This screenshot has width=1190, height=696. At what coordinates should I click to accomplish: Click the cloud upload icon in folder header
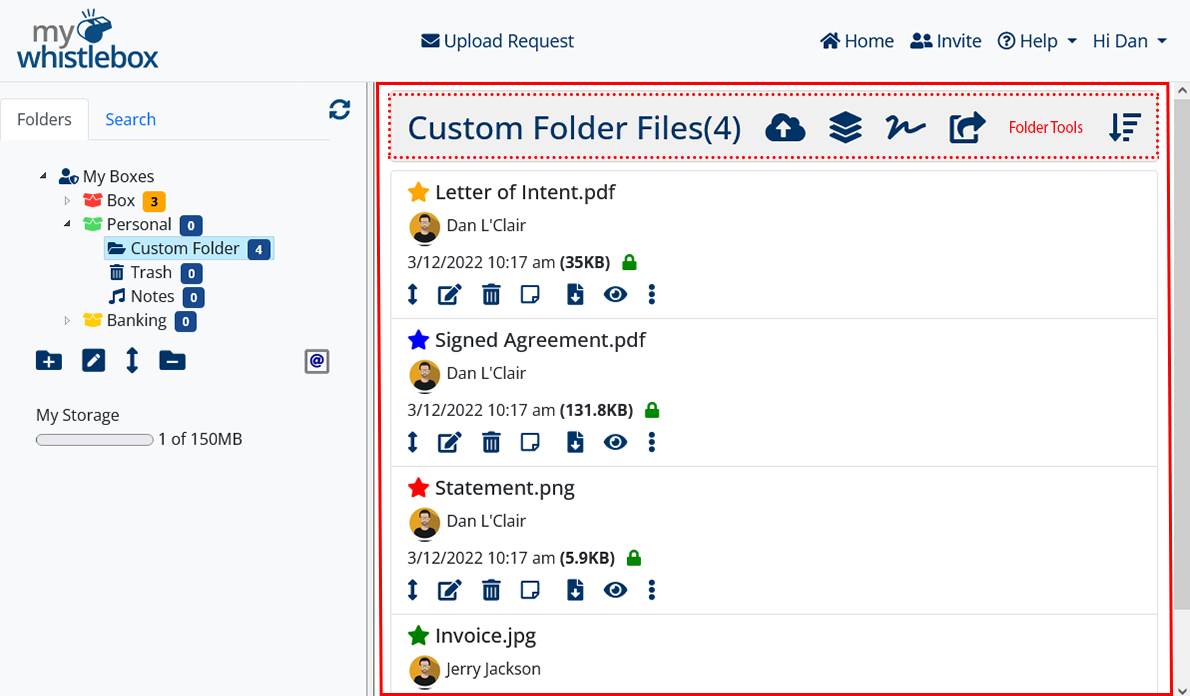(785, 128)
